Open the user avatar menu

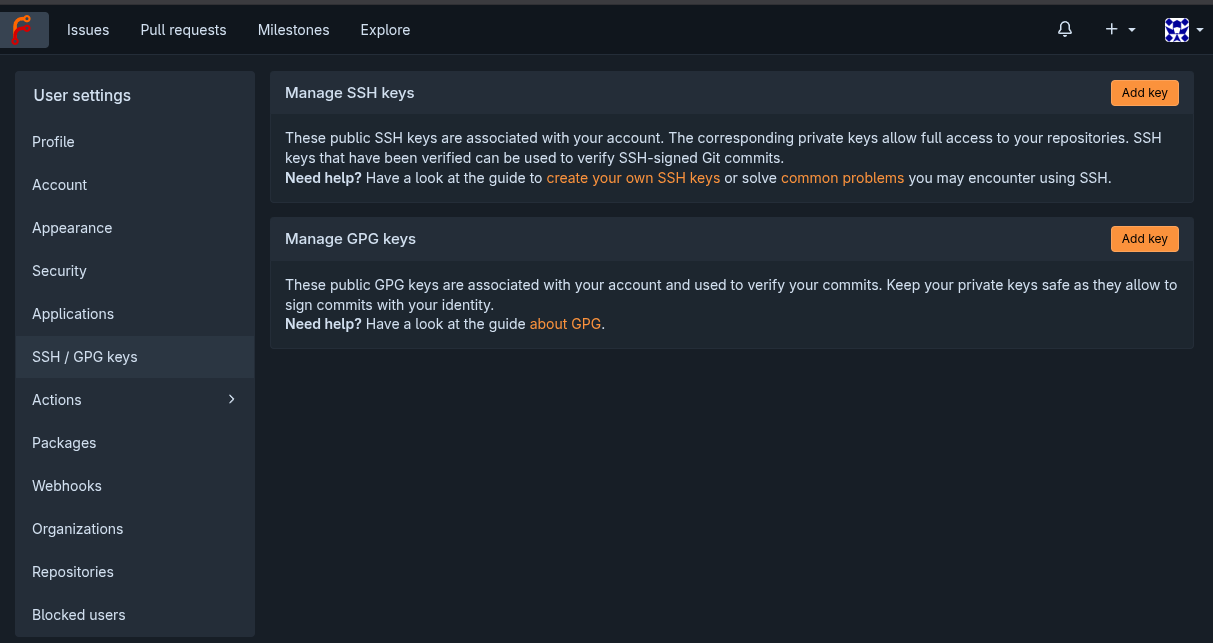tap(1183, 30)
